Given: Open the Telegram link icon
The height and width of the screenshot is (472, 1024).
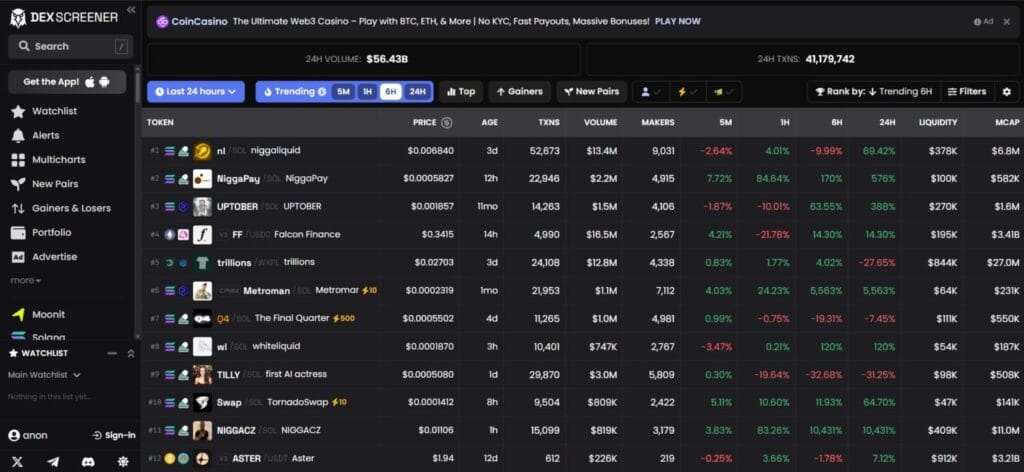Looking at the screenshot, I should tap(53, 461).
